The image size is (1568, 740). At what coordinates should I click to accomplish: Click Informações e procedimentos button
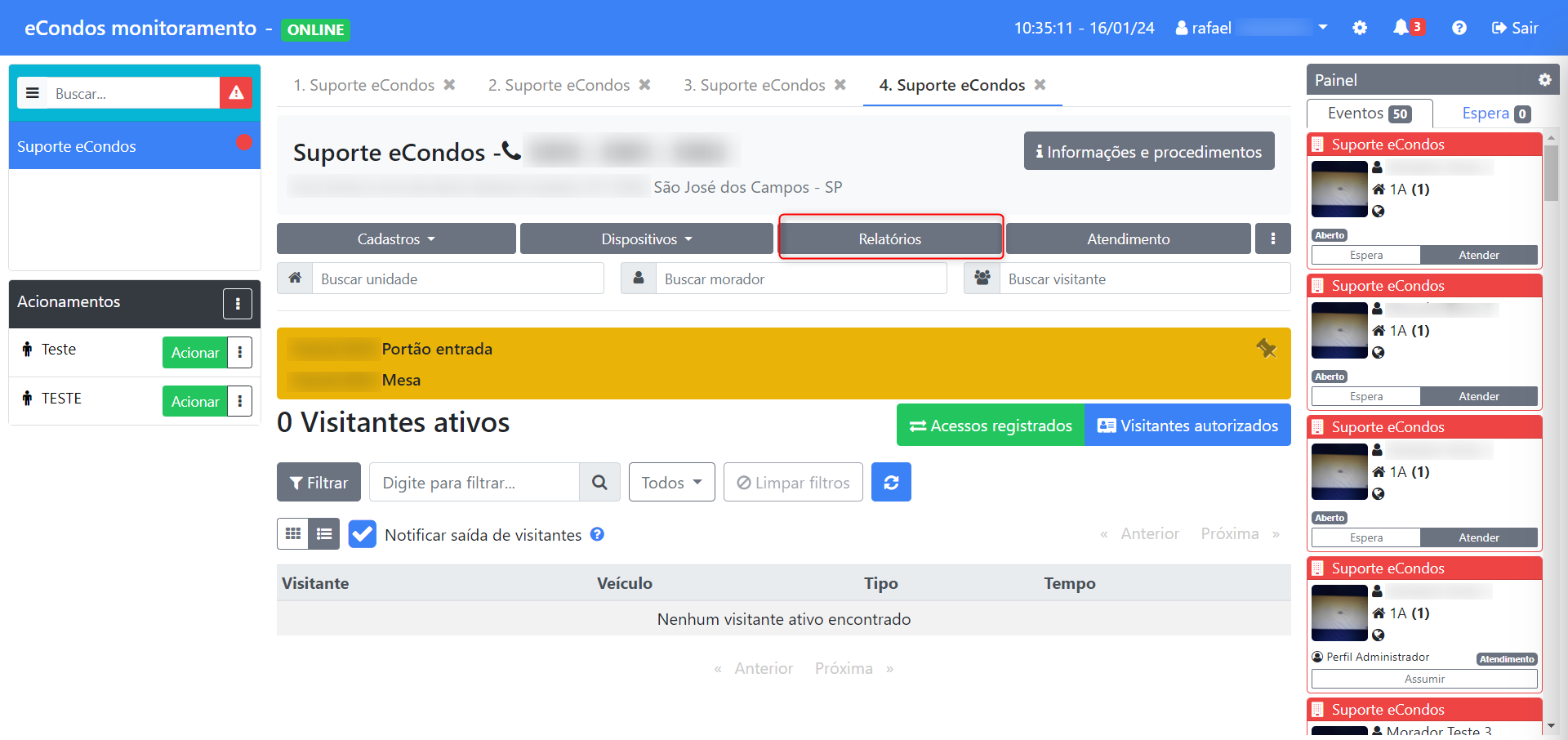[1149, 151]
